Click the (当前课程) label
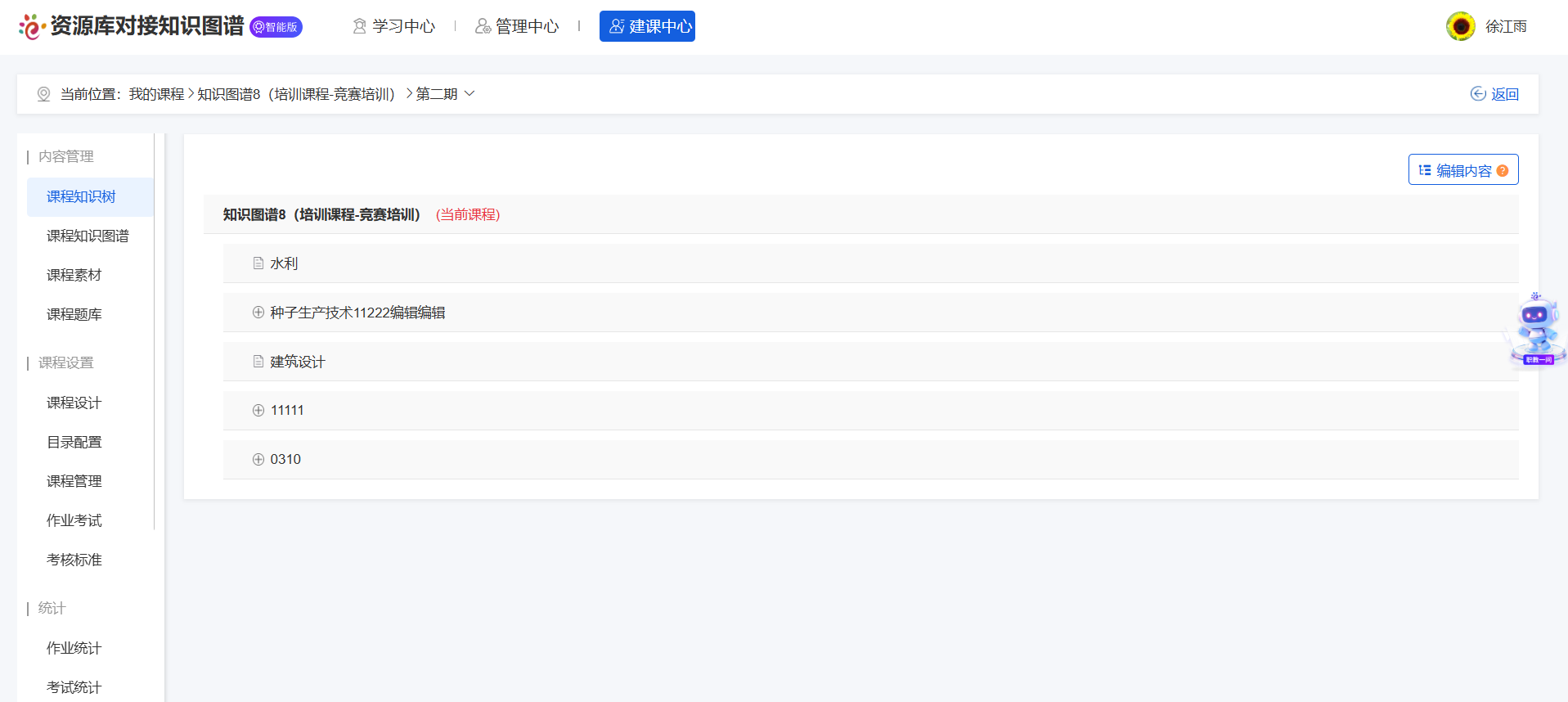The width and height of the screenshot is (1568, 702). click(468, 214)
